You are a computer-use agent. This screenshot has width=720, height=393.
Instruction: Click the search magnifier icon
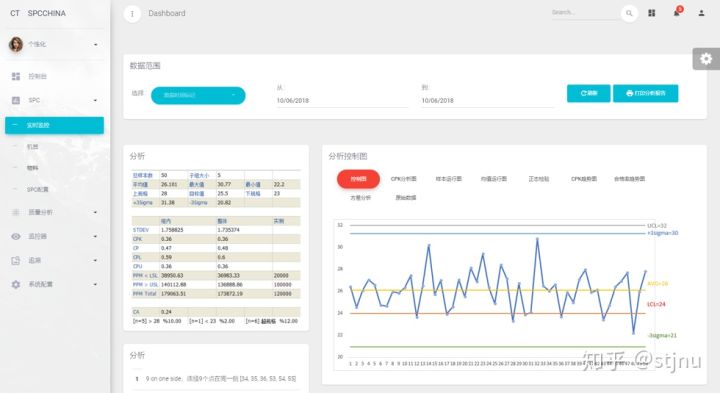tap(629, 13)
